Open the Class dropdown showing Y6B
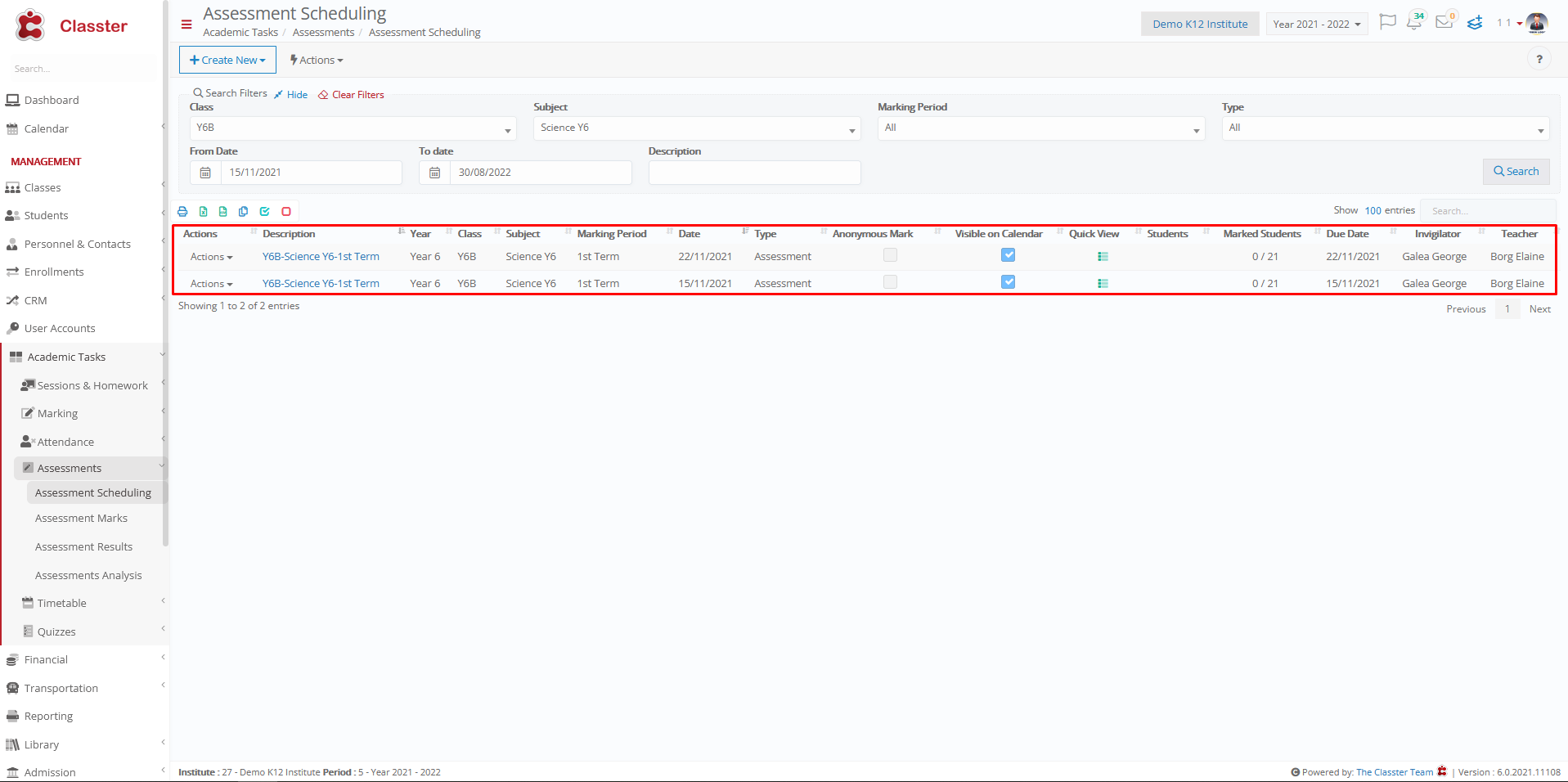 pyautogui.click(x=353, y=128)
